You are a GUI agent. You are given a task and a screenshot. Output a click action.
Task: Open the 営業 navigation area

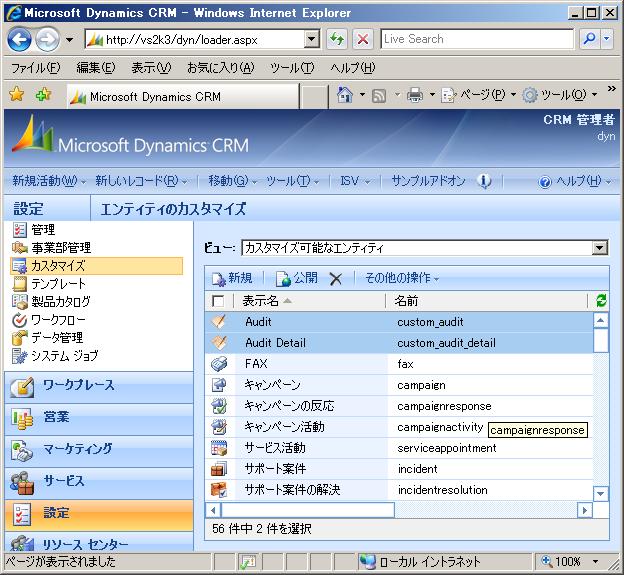coord(99,419)
